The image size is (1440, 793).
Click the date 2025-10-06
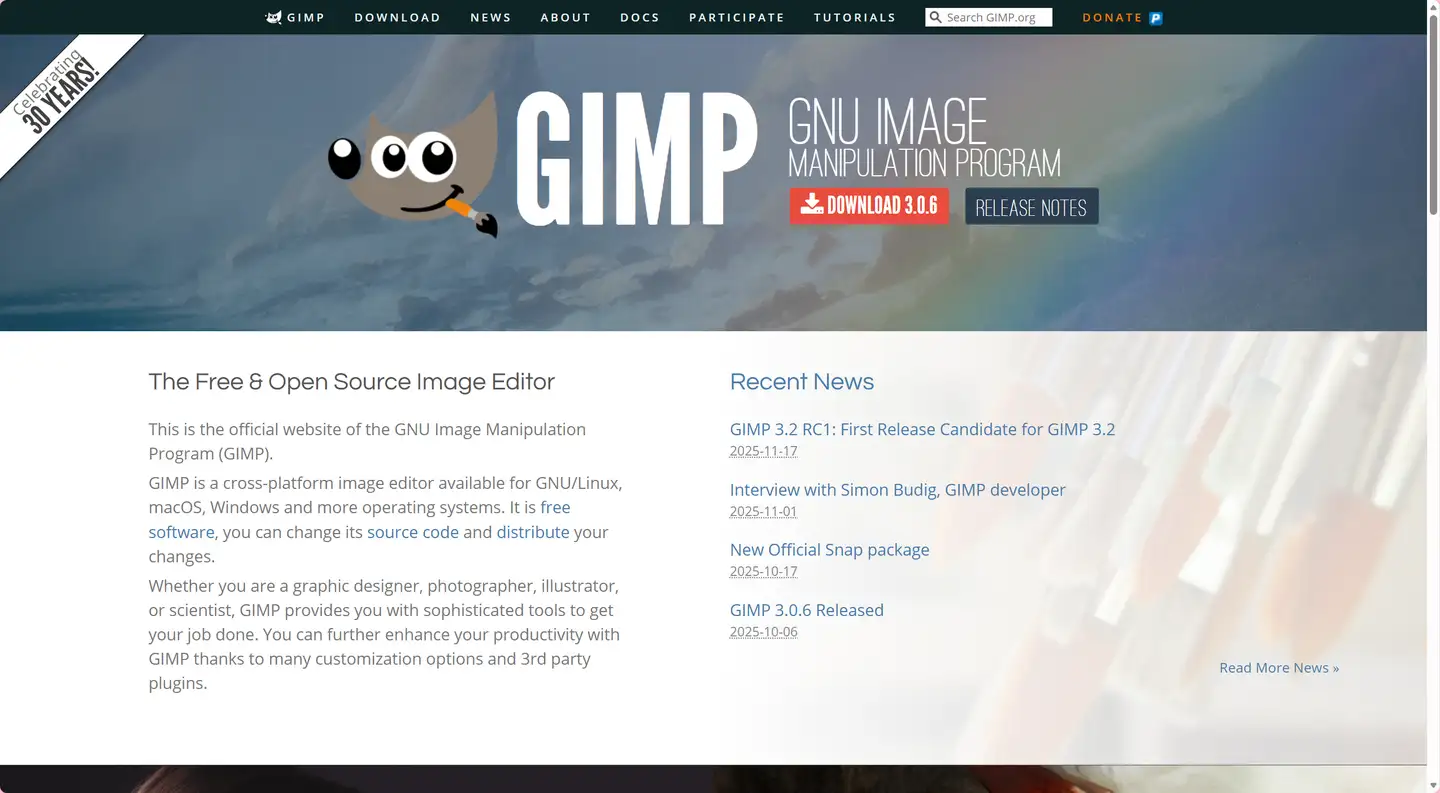[x=764, y=632]
